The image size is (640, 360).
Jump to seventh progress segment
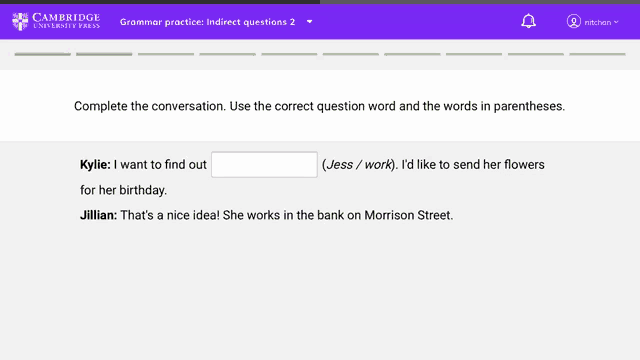click(412, 54)
